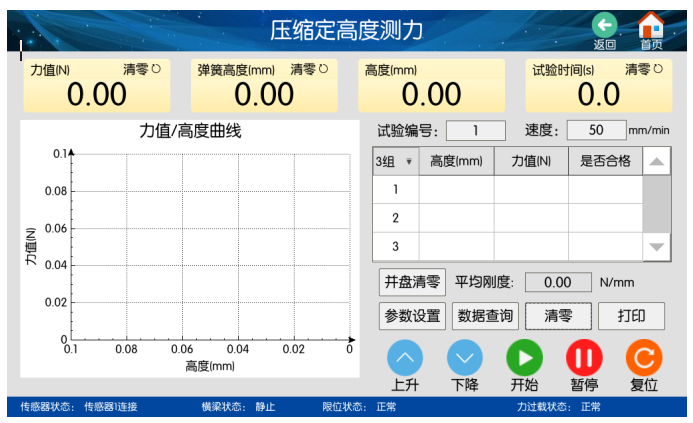Click the 并盘清零 button
The width and height of the screenshot is (693, 423).
click(x=412, y=282)
